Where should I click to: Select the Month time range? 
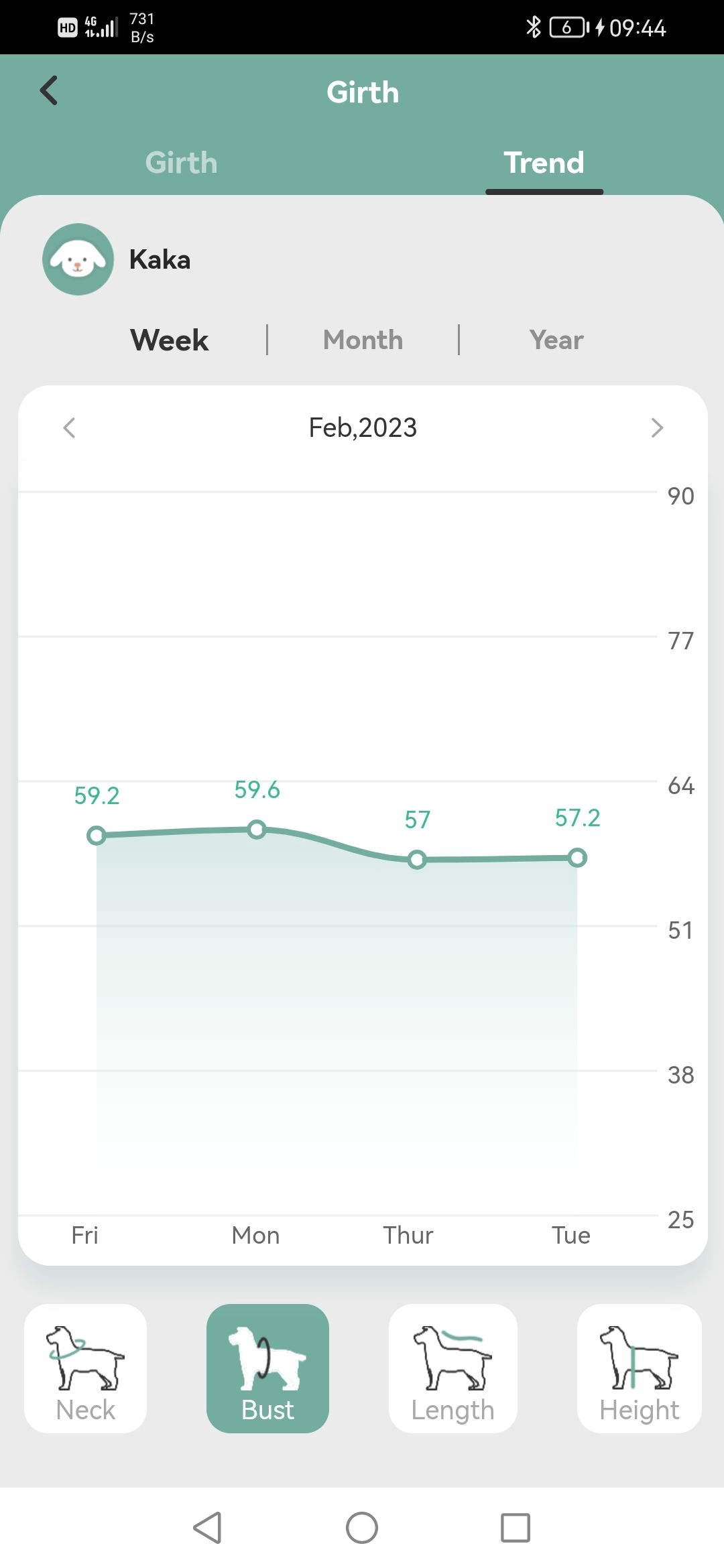(x=363, y=340)
